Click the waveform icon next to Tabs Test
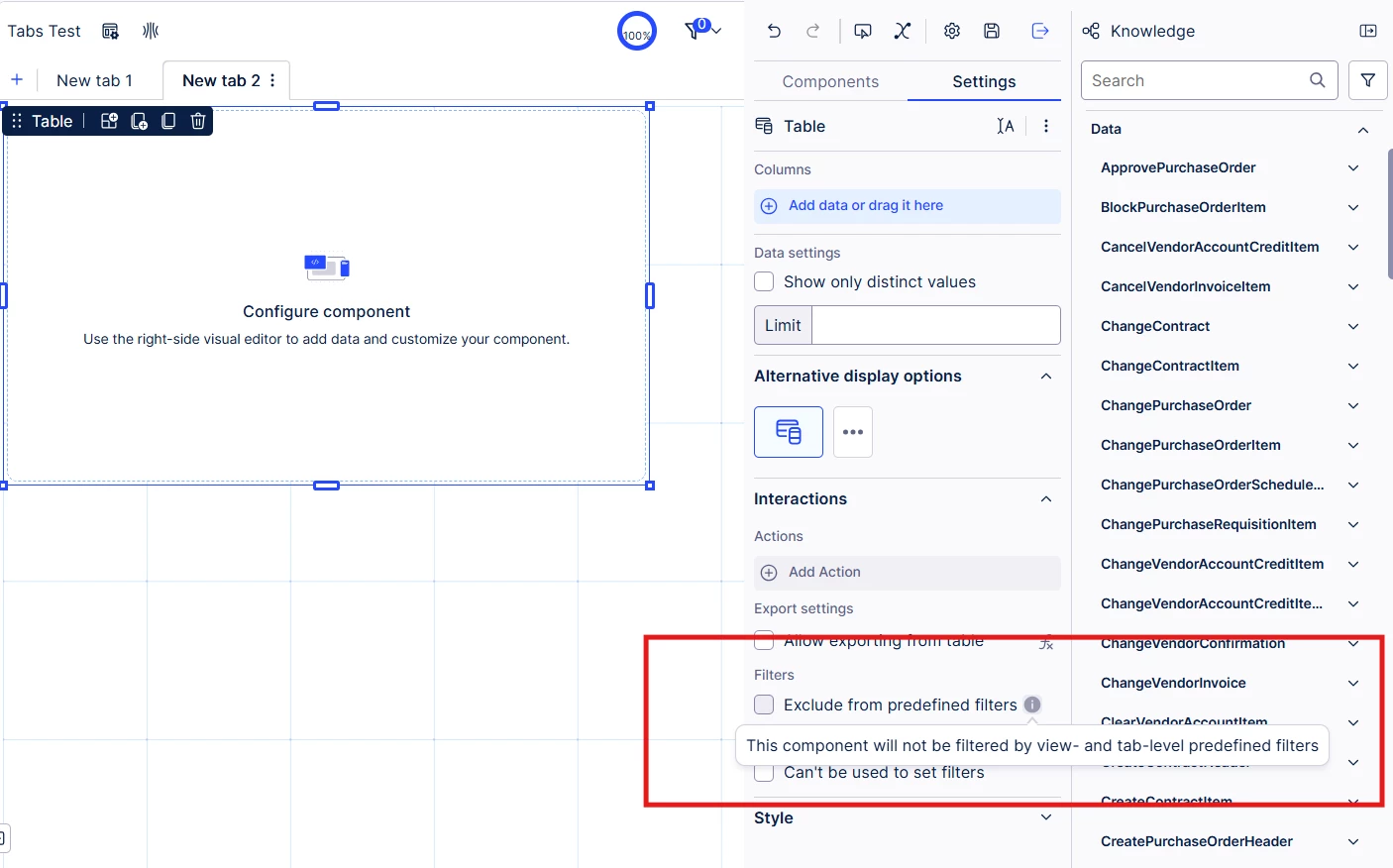This screenshot has height=868, width=1393. (151, 32)
